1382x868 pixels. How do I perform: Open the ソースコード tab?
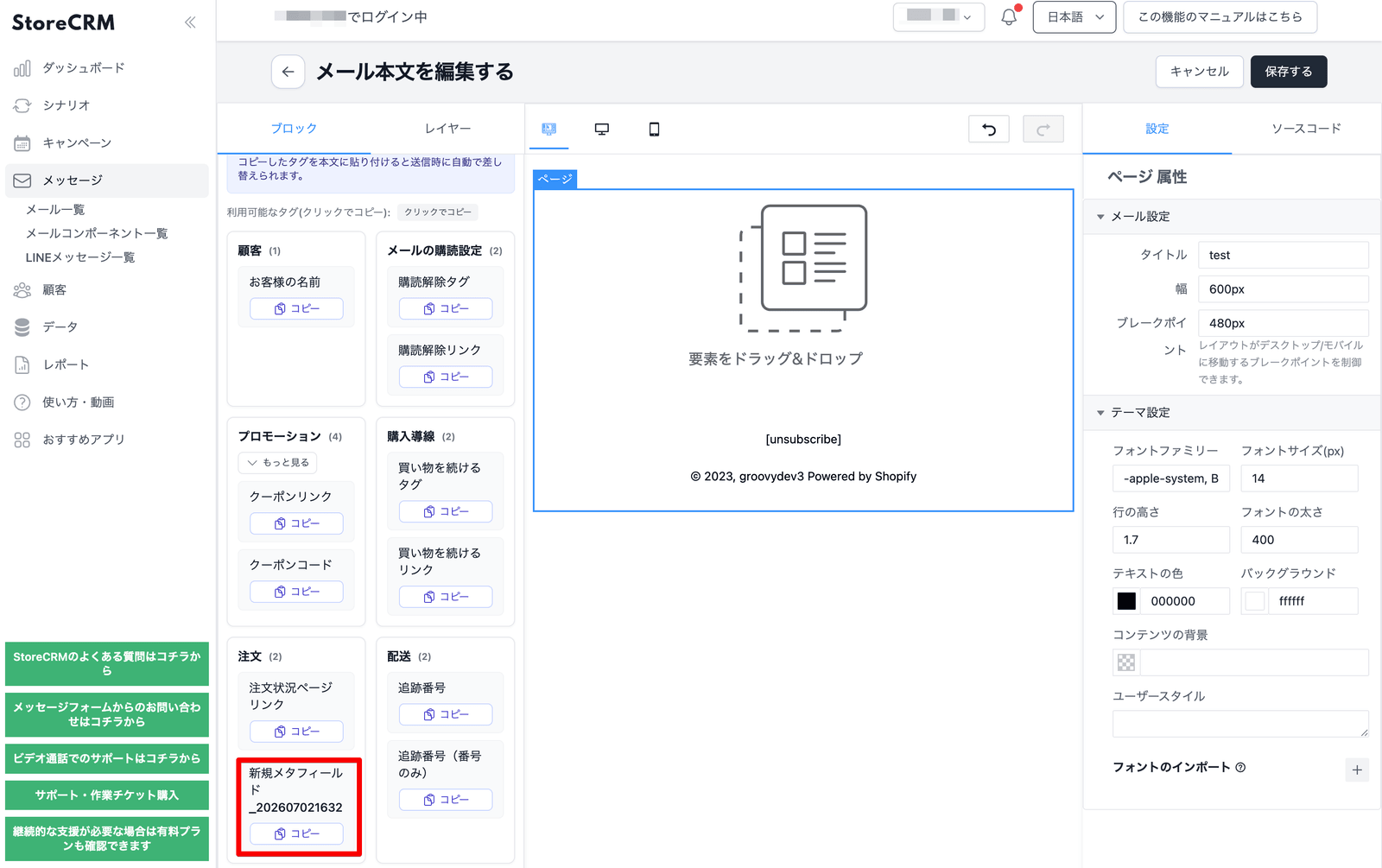click(x=1306, y=129)
